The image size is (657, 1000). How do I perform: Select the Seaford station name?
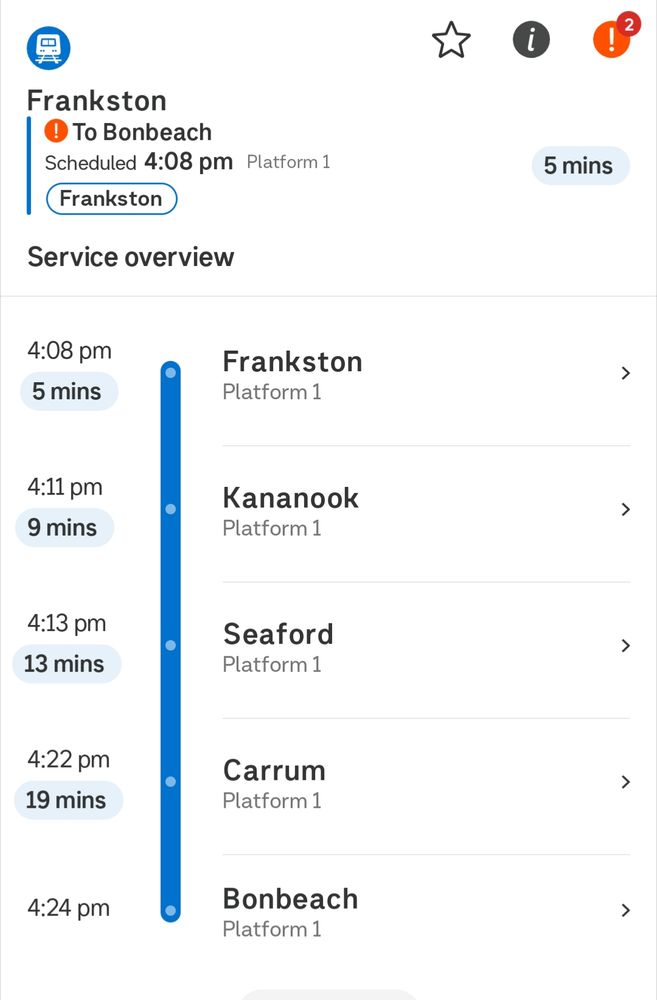pos(278,634)
